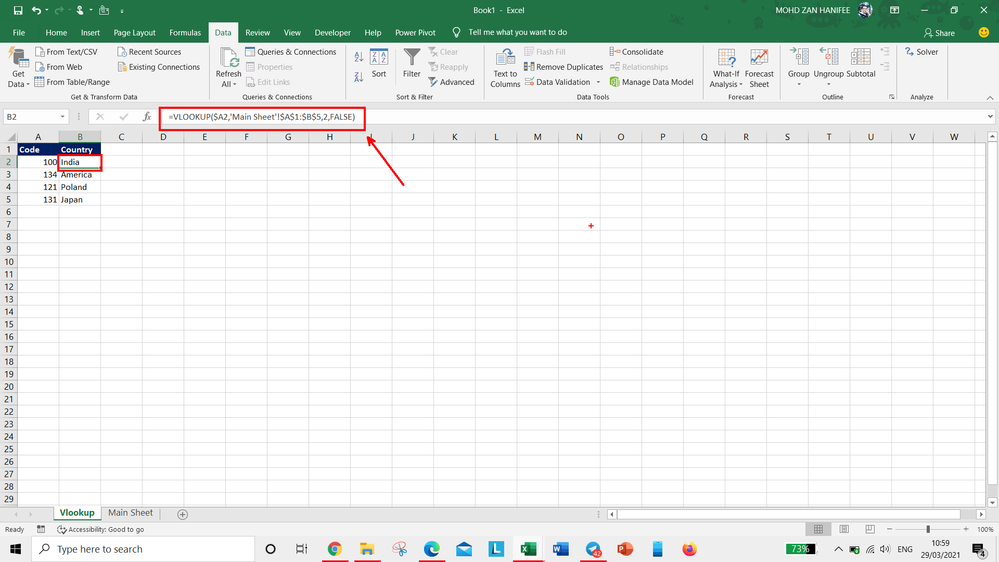
Task: Expand Ungroup dropdown
Action: (828, 84)
